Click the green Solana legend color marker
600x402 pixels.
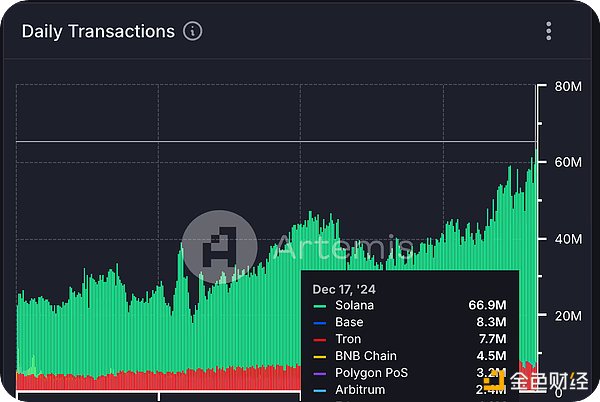click(x=320, y=306)
